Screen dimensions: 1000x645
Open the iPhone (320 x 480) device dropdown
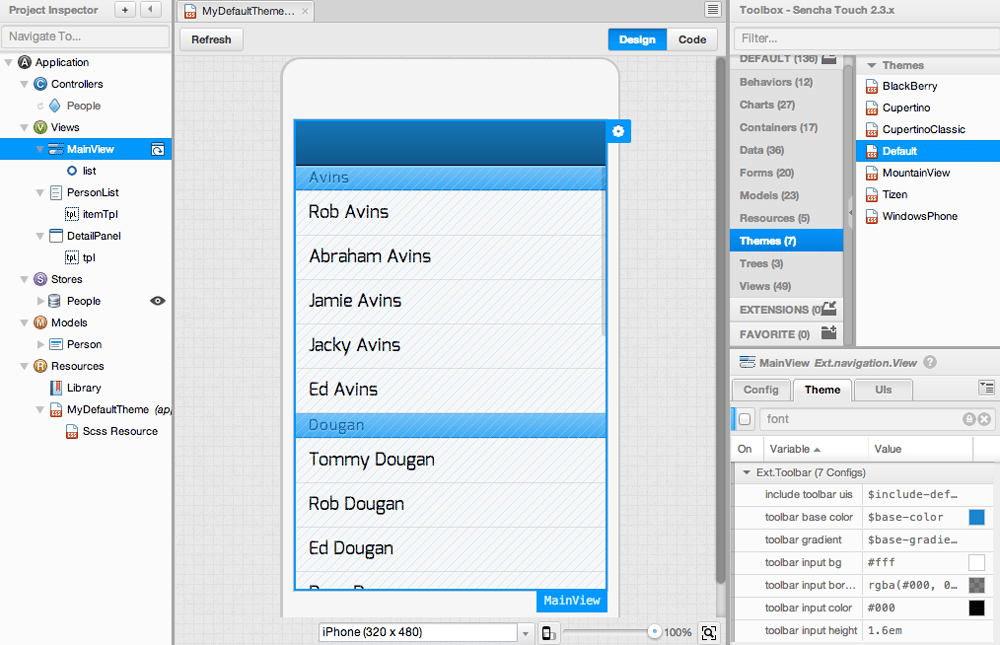526,633
